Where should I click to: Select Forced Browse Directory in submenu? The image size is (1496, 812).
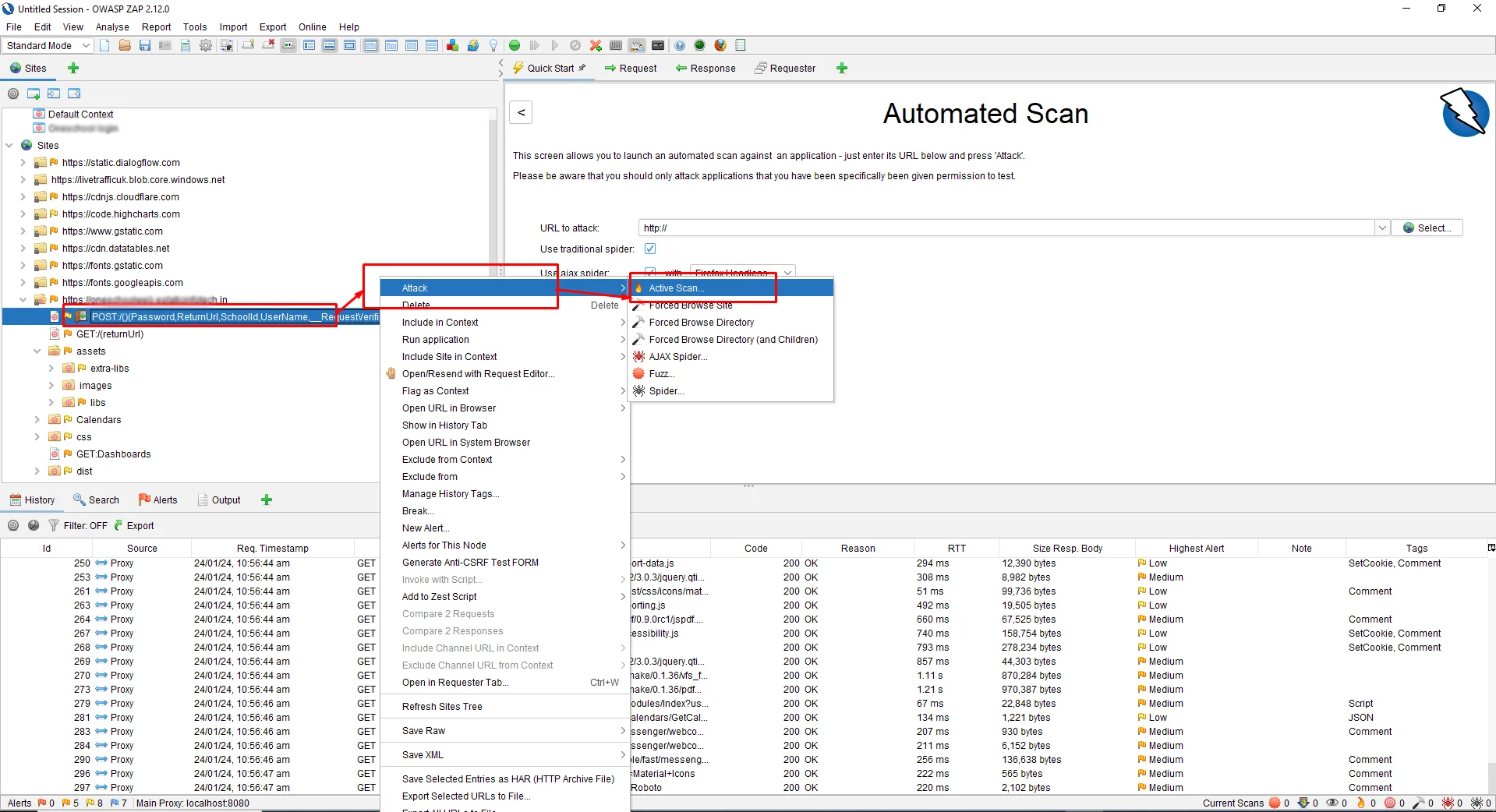tap(701, 323)
